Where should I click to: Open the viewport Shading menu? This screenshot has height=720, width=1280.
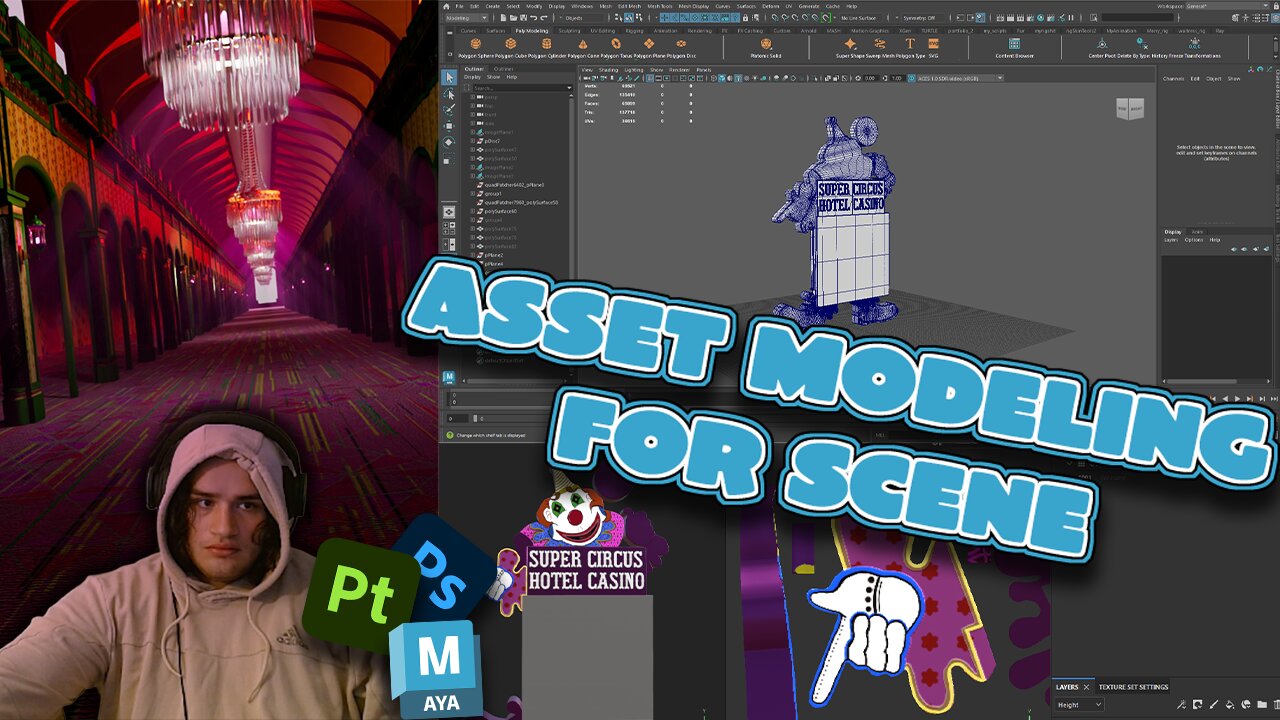[x=608, y=70]
